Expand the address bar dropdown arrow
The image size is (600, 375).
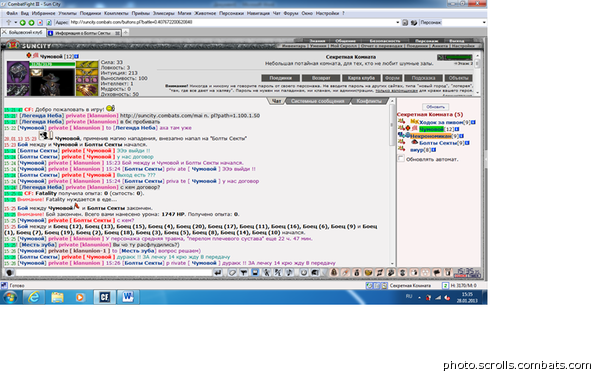point(397,23)
